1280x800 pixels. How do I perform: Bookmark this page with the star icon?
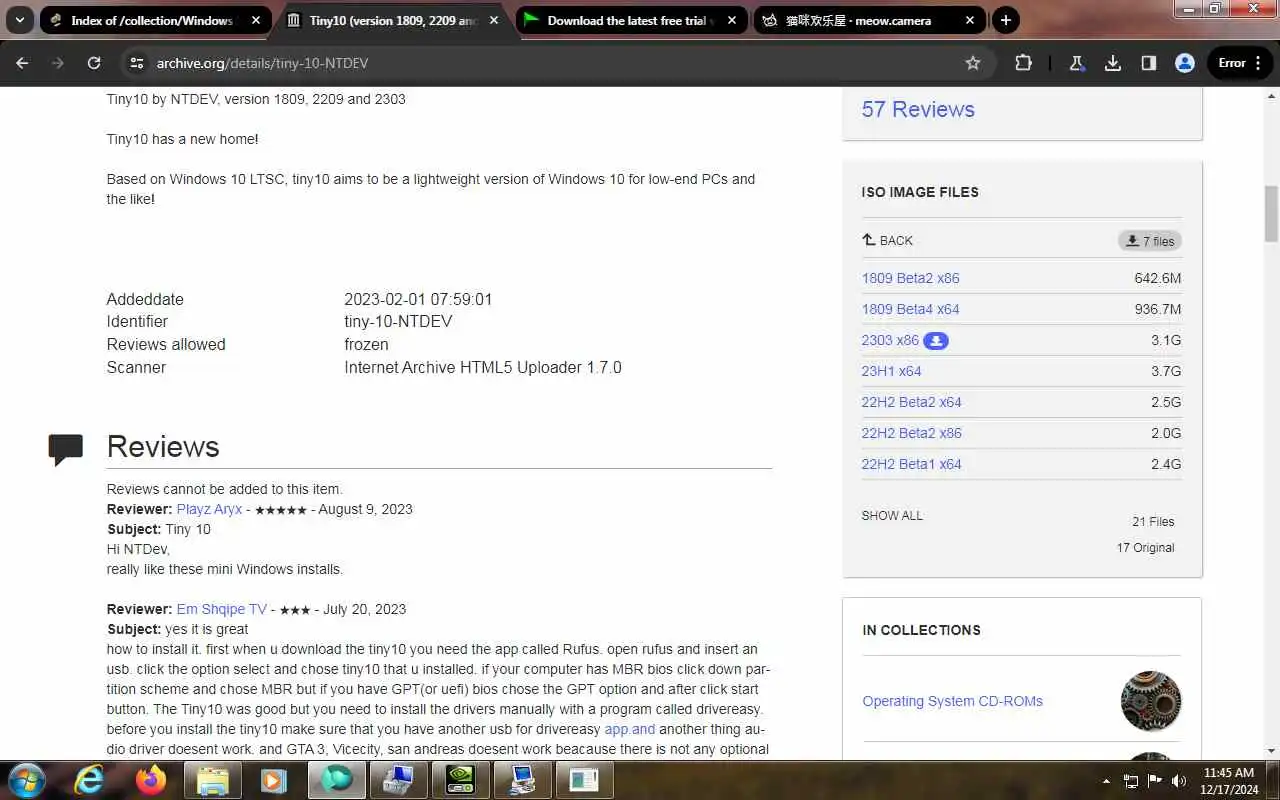(x=973, y=63)
